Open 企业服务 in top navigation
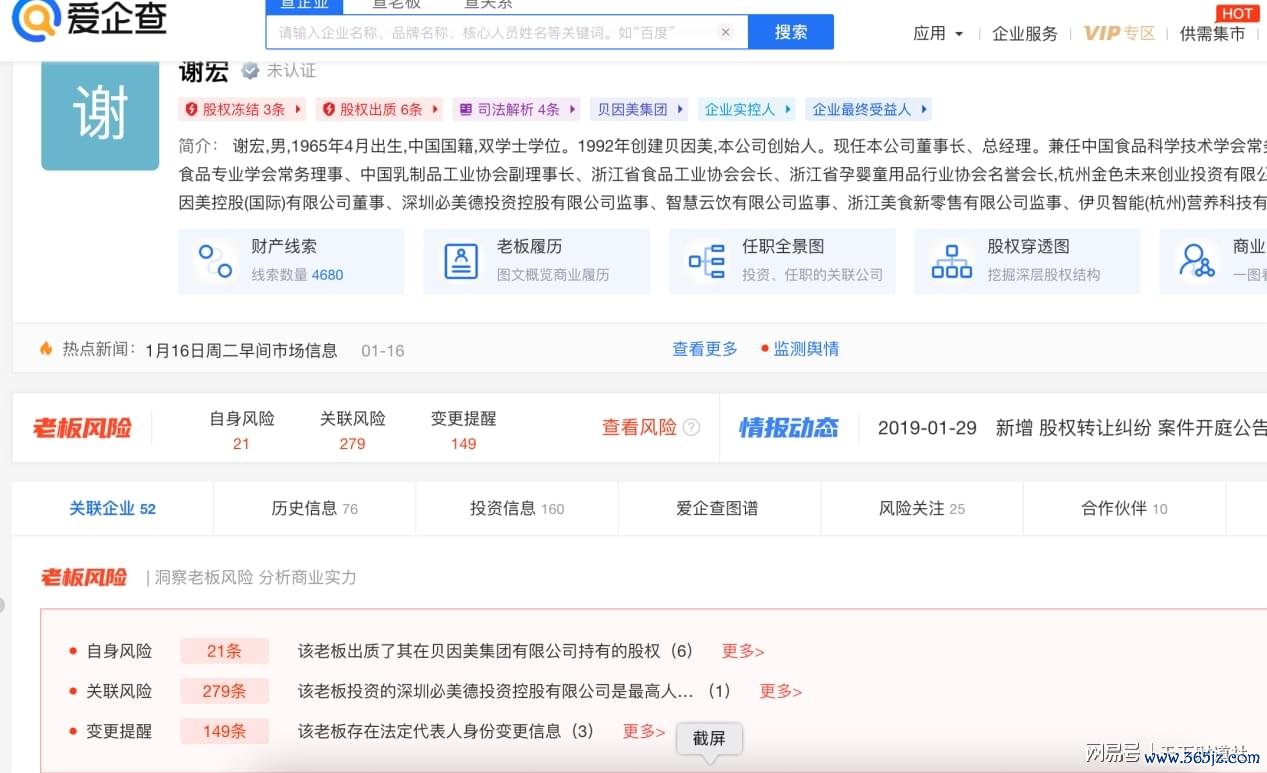Viewport: 1267px width, 773px height. 1024,33
